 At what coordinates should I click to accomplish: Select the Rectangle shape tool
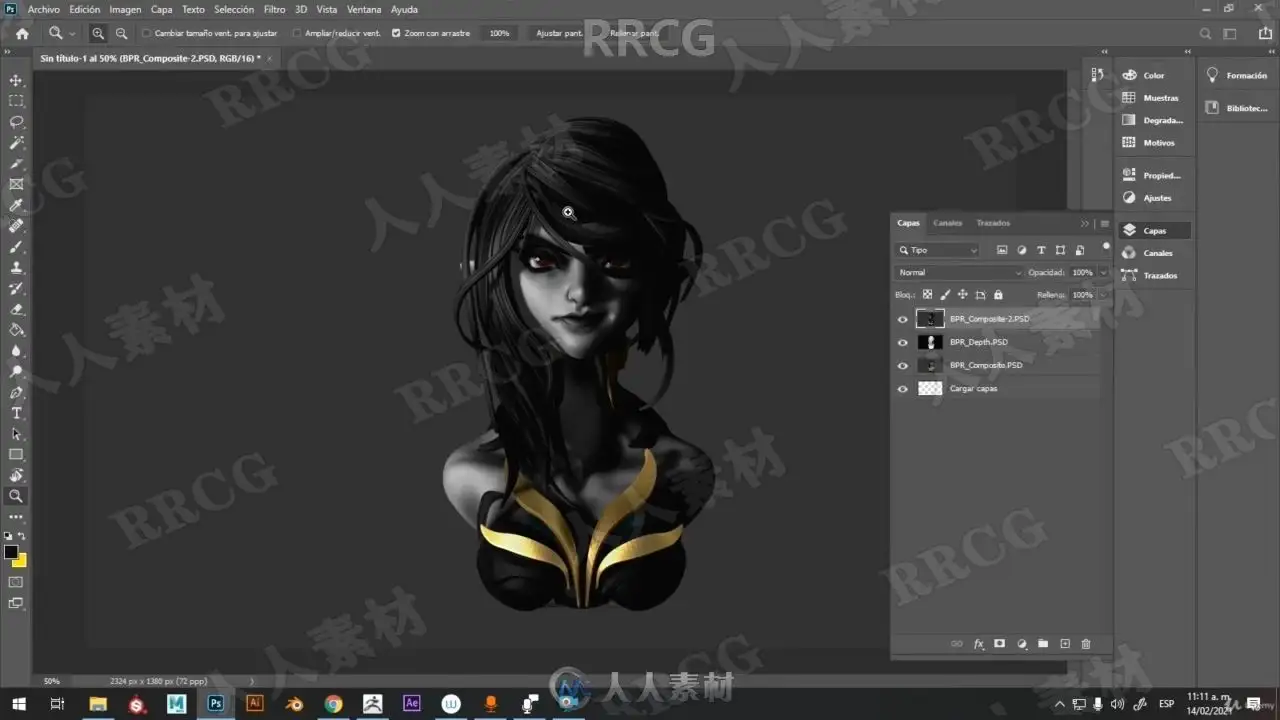pyautogui.click(x=16, y=455)
